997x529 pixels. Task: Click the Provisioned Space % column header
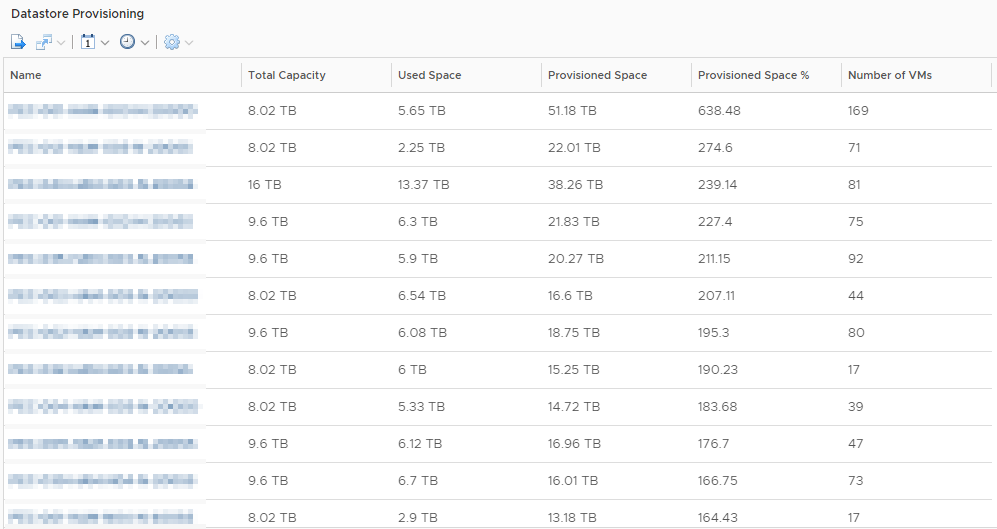[x=753, y=75]
